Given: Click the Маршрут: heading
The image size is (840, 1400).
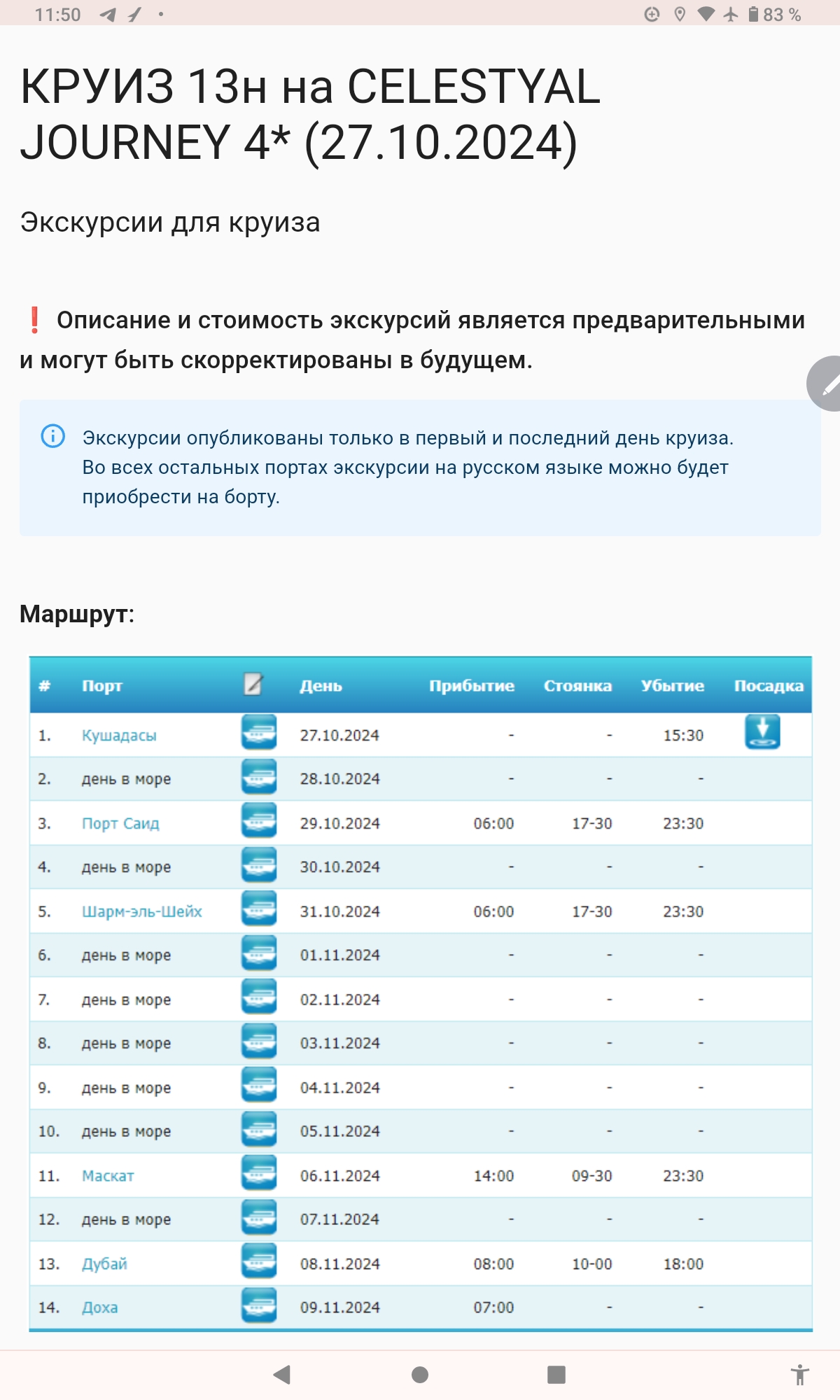Looking at the screenshot, I should point(77,614).
